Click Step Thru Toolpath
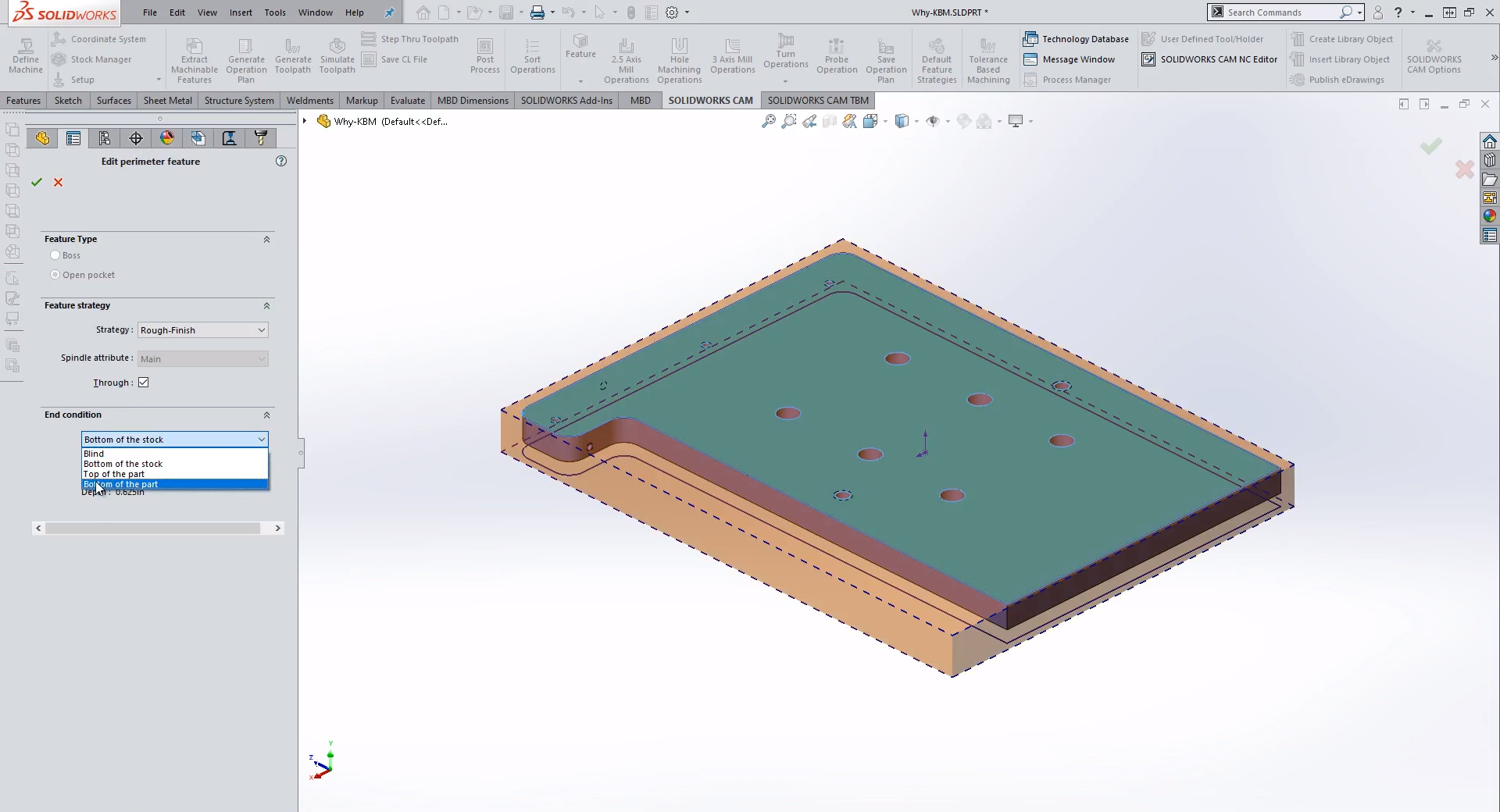 pyautogui.click(x=410, y=39)
